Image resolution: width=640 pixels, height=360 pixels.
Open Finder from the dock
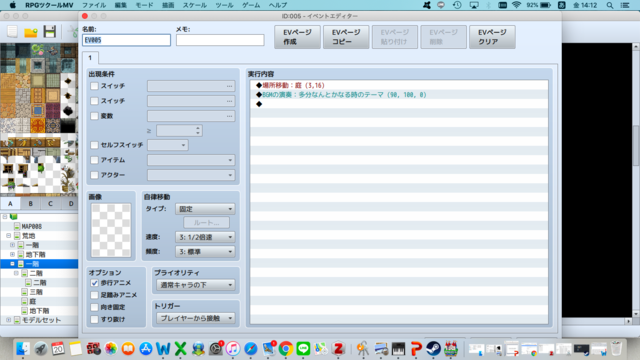(x=23, y=349)
